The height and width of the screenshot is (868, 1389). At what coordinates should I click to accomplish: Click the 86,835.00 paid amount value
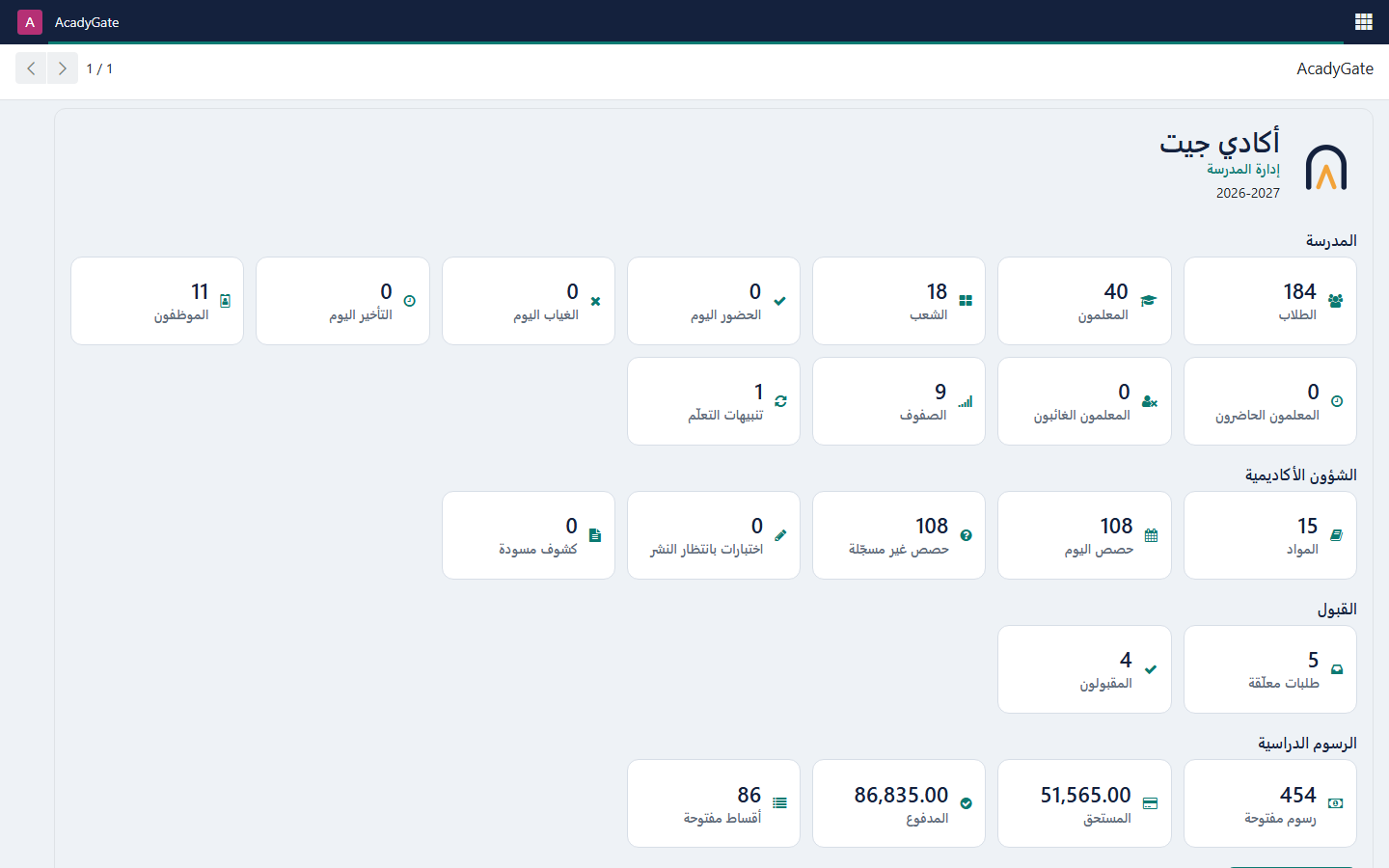click(x=901, y=795)
